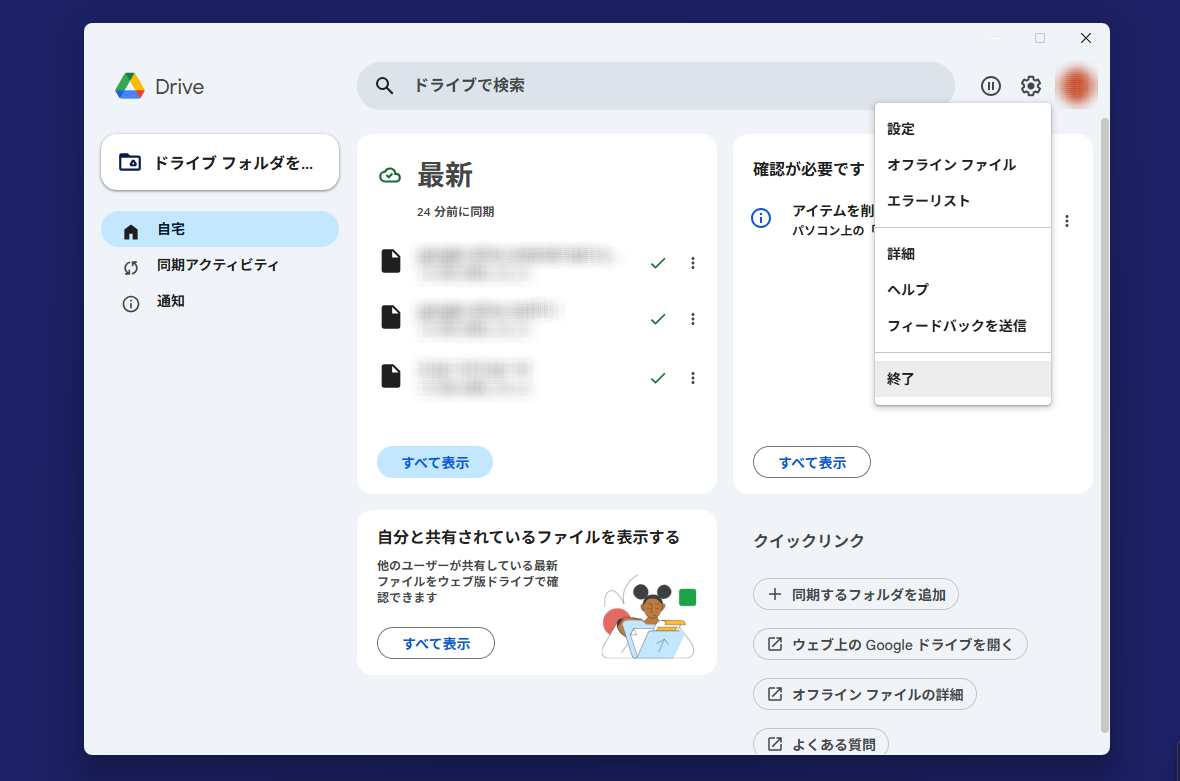Click the ドライブ フォルダを... button
Viewport: 1180px width, 781px height.
pos(220,162)
